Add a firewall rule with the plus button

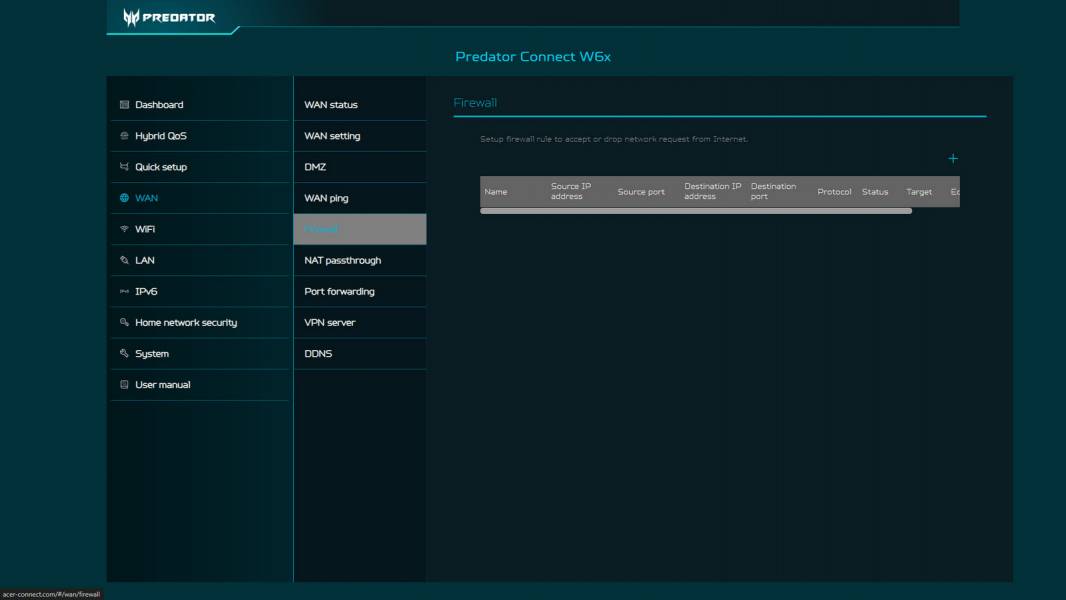952,158
